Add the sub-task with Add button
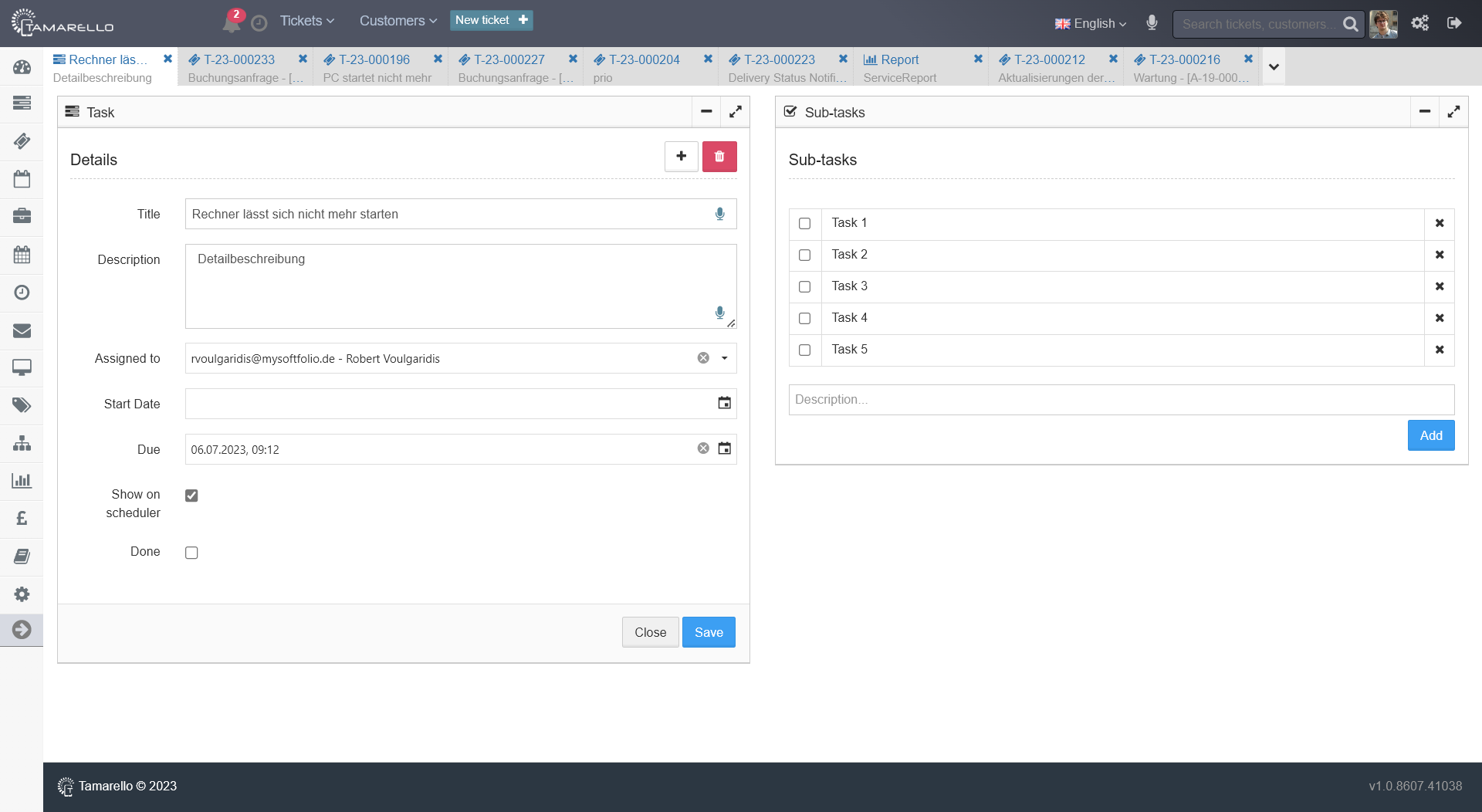The image size is (1482, 812). point(1431,435)
